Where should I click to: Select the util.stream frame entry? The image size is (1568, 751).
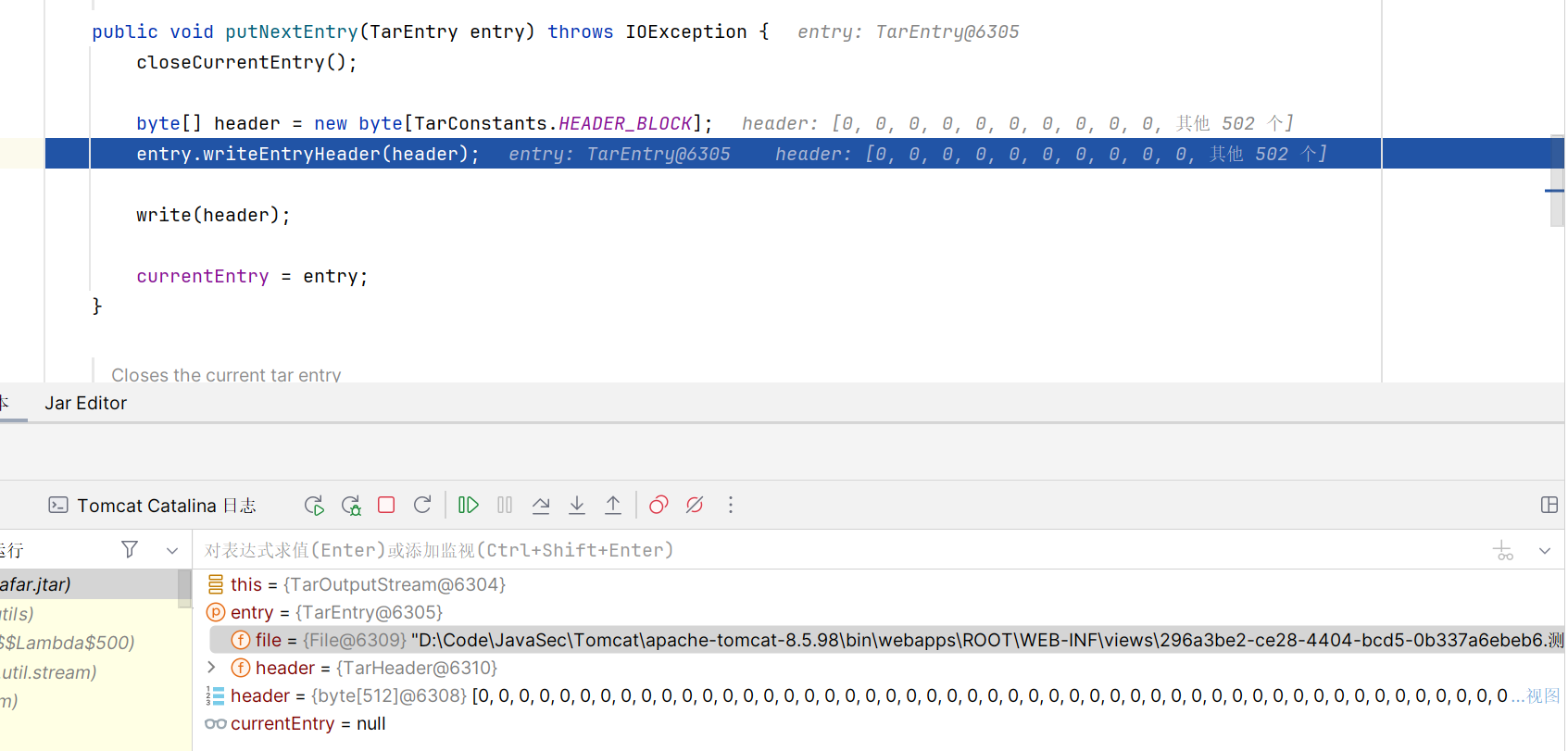48,672
